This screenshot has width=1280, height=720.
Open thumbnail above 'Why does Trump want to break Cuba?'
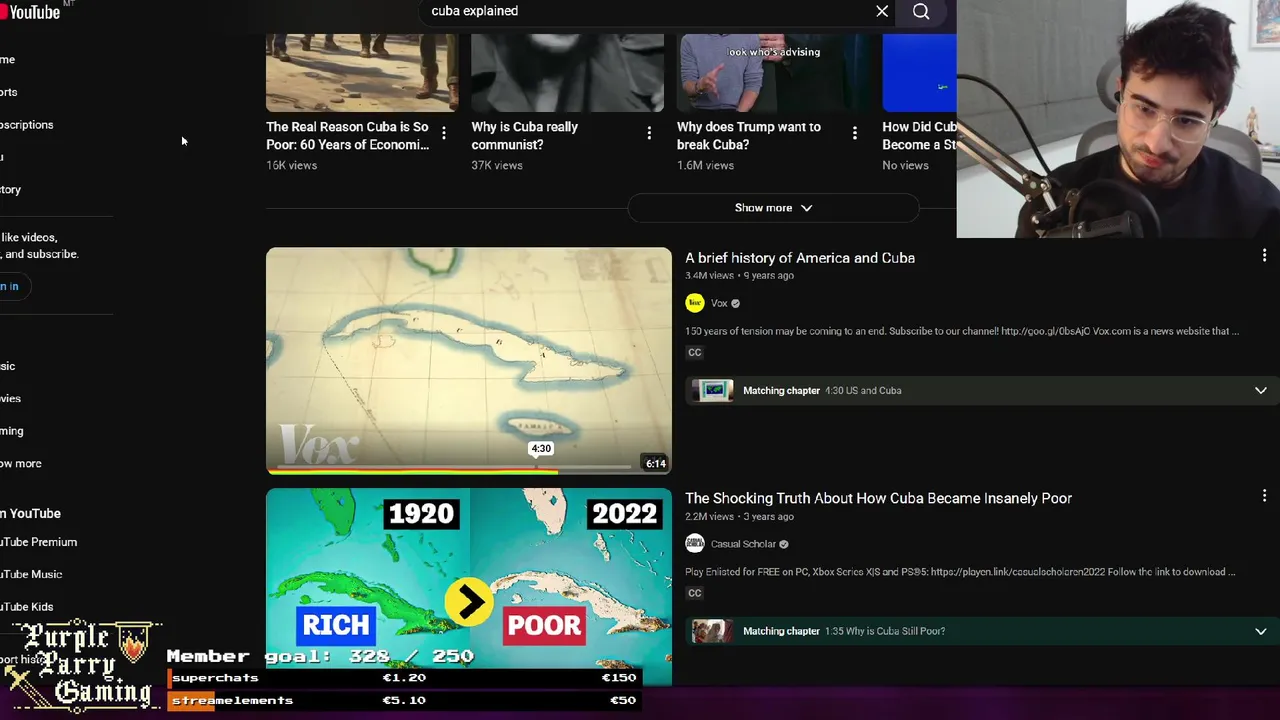pyautogui.click(x=773, y=72)
